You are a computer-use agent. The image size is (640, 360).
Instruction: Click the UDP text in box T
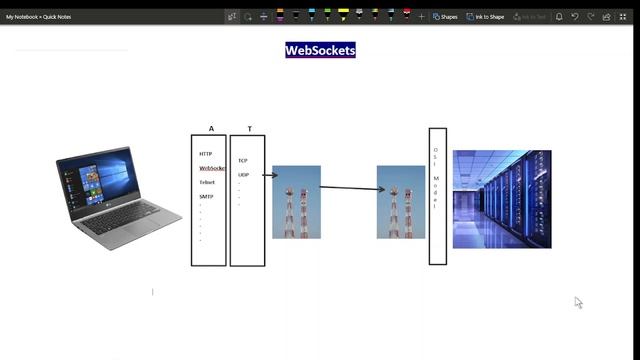pos(243,175)
